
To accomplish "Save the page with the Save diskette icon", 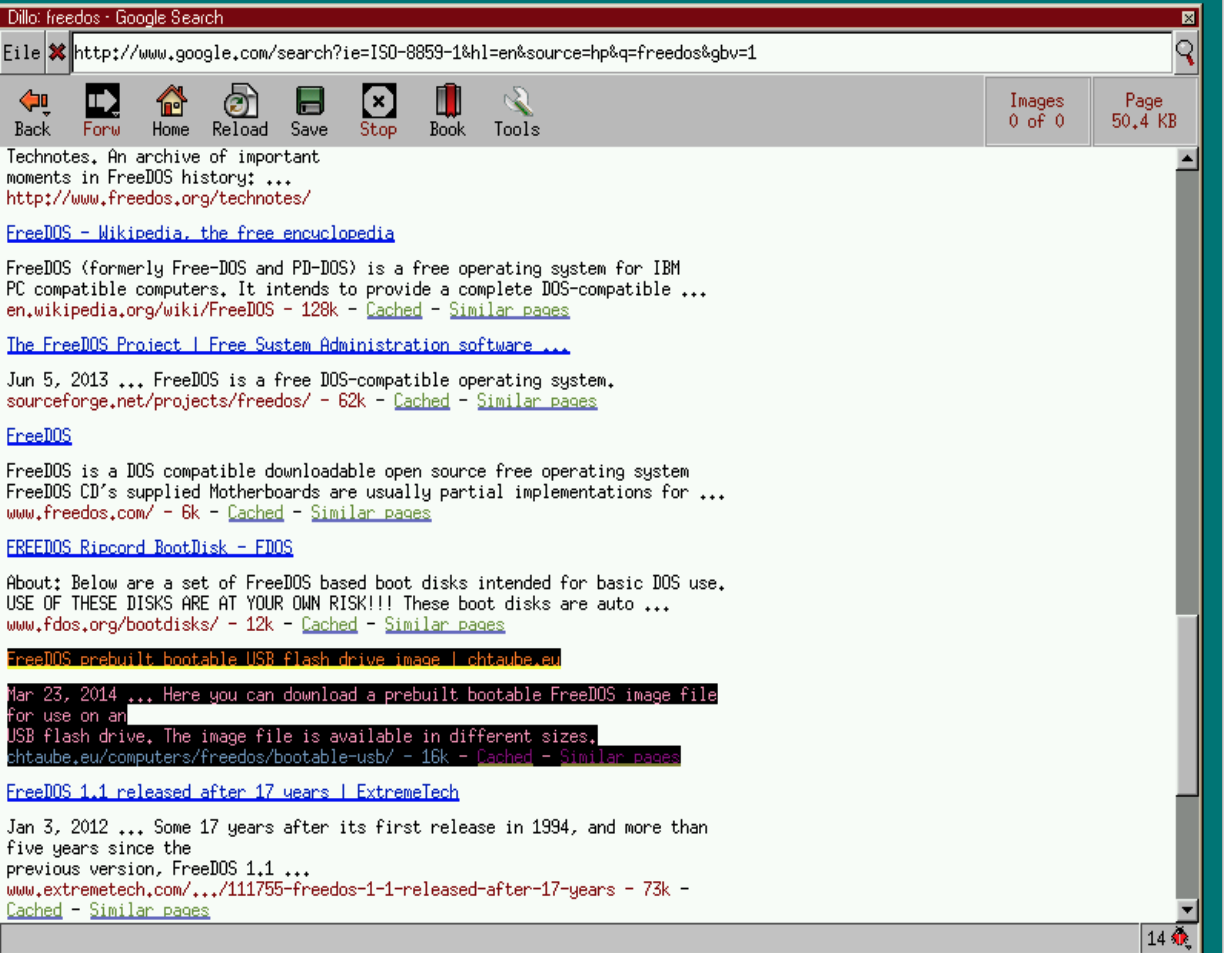I will coord(309,101).
